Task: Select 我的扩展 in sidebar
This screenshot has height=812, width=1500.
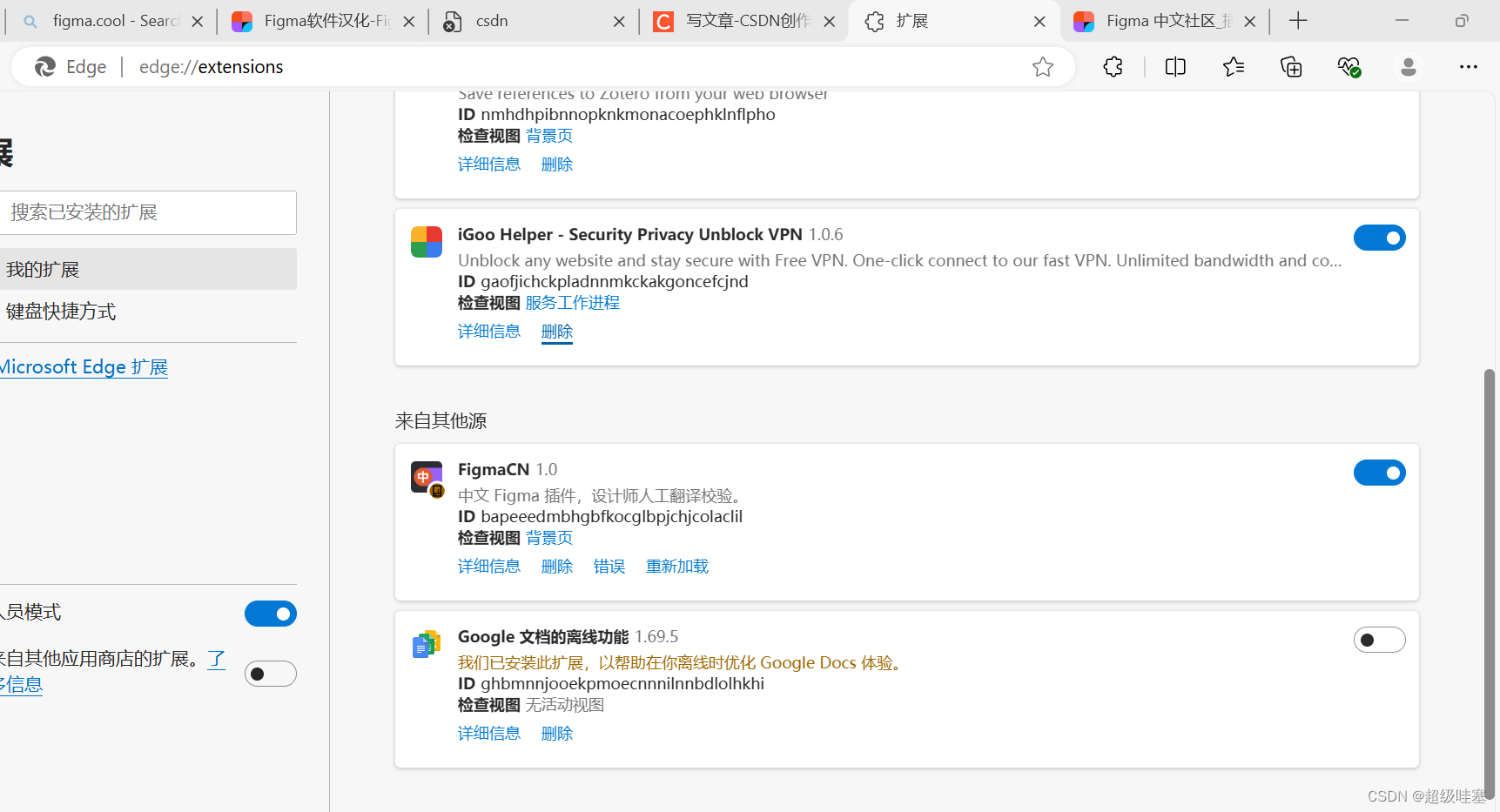Action: (x=148, y=269)
